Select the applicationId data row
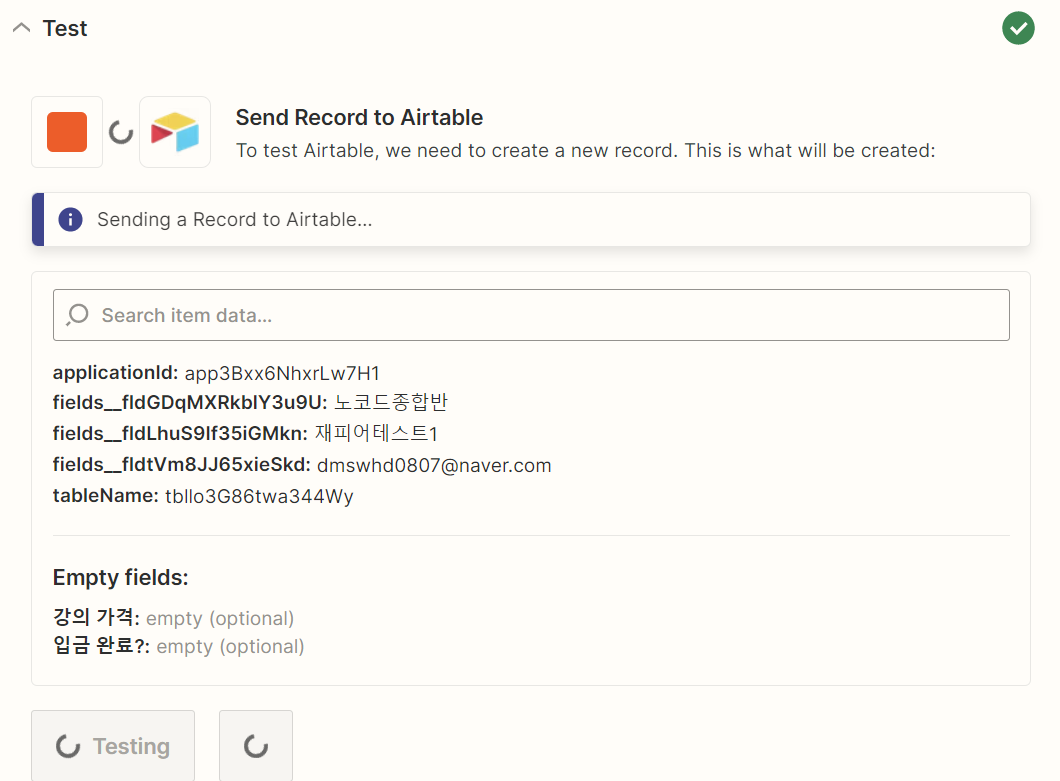Screen dimensions: 1060x781 [x=216, y=373]
